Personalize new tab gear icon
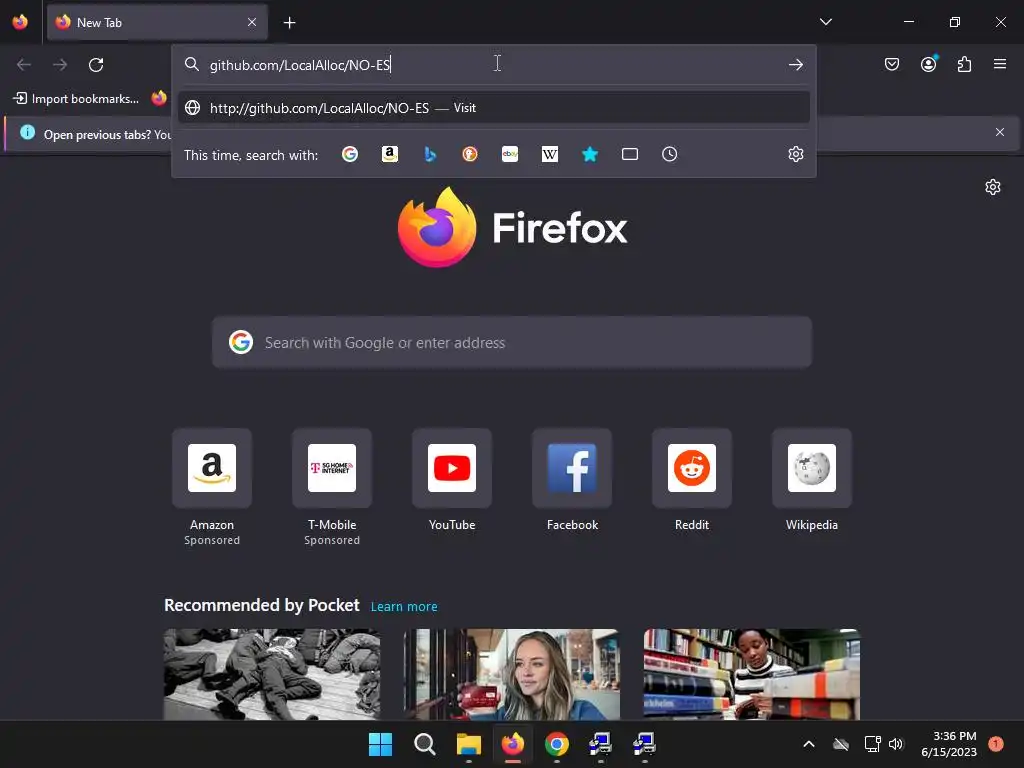The width and height of the screenshot is (1024, 768). tap(993, 187)
